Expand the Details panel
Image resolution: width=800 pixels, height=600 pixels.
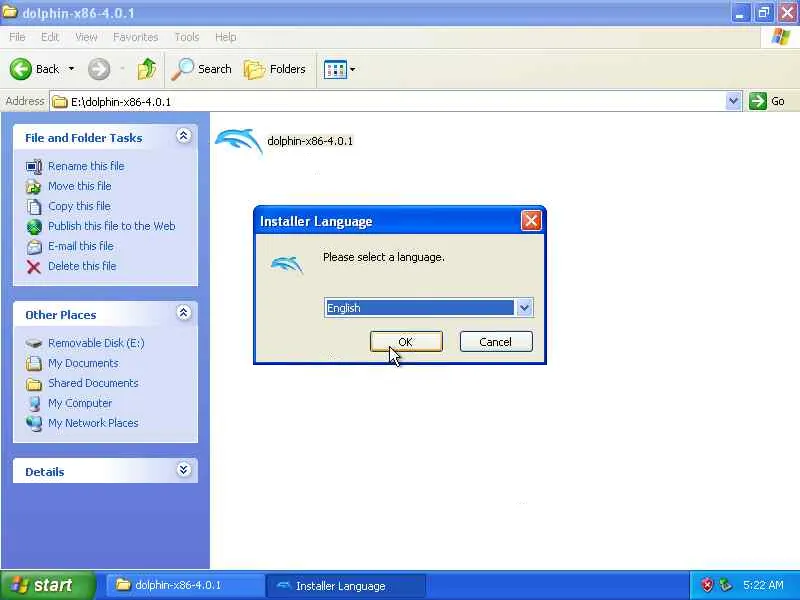click(184, 469)
